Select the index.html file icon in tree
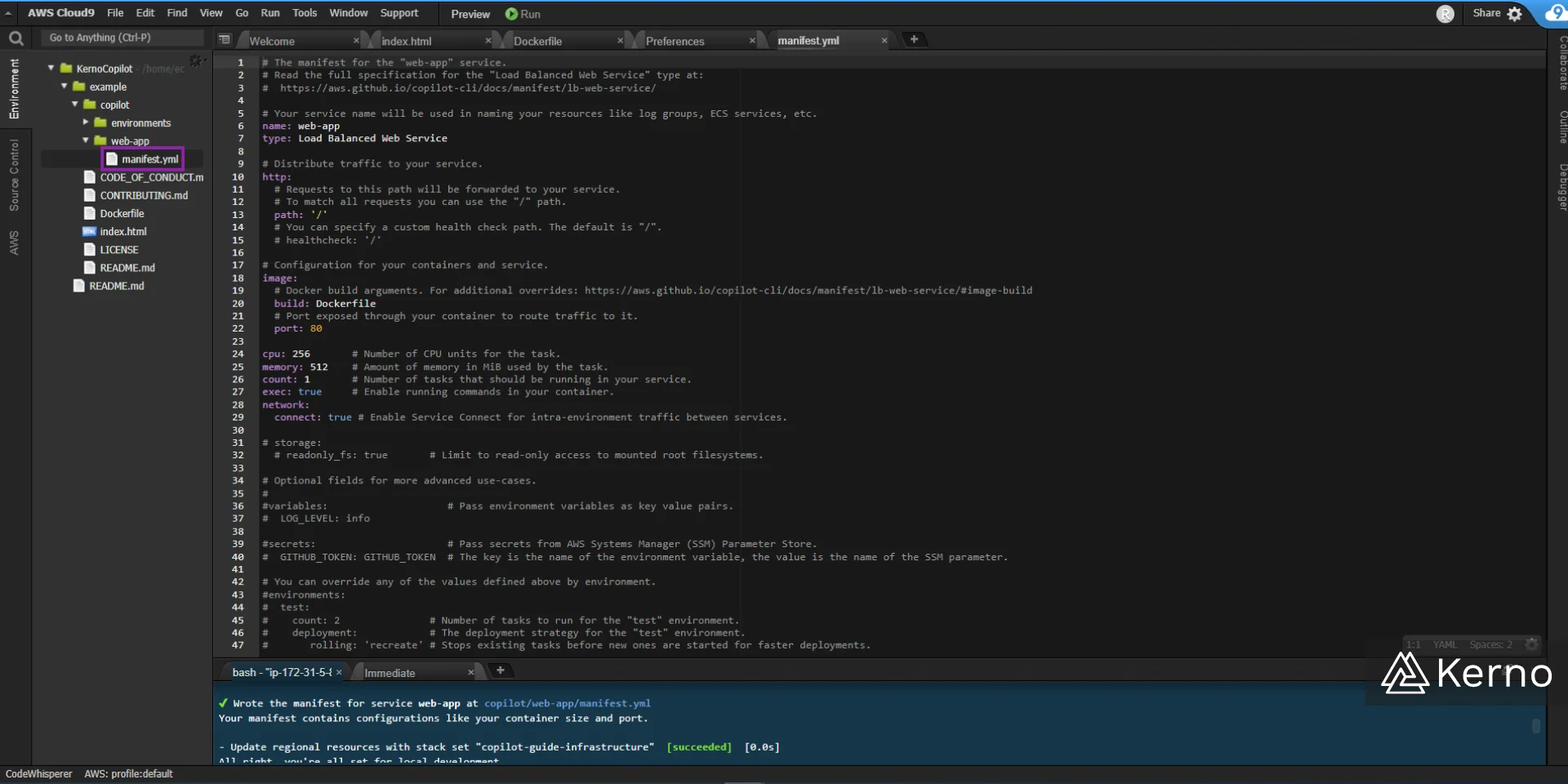Viewport: 1568px width, 784px height. tap(90, 231)
